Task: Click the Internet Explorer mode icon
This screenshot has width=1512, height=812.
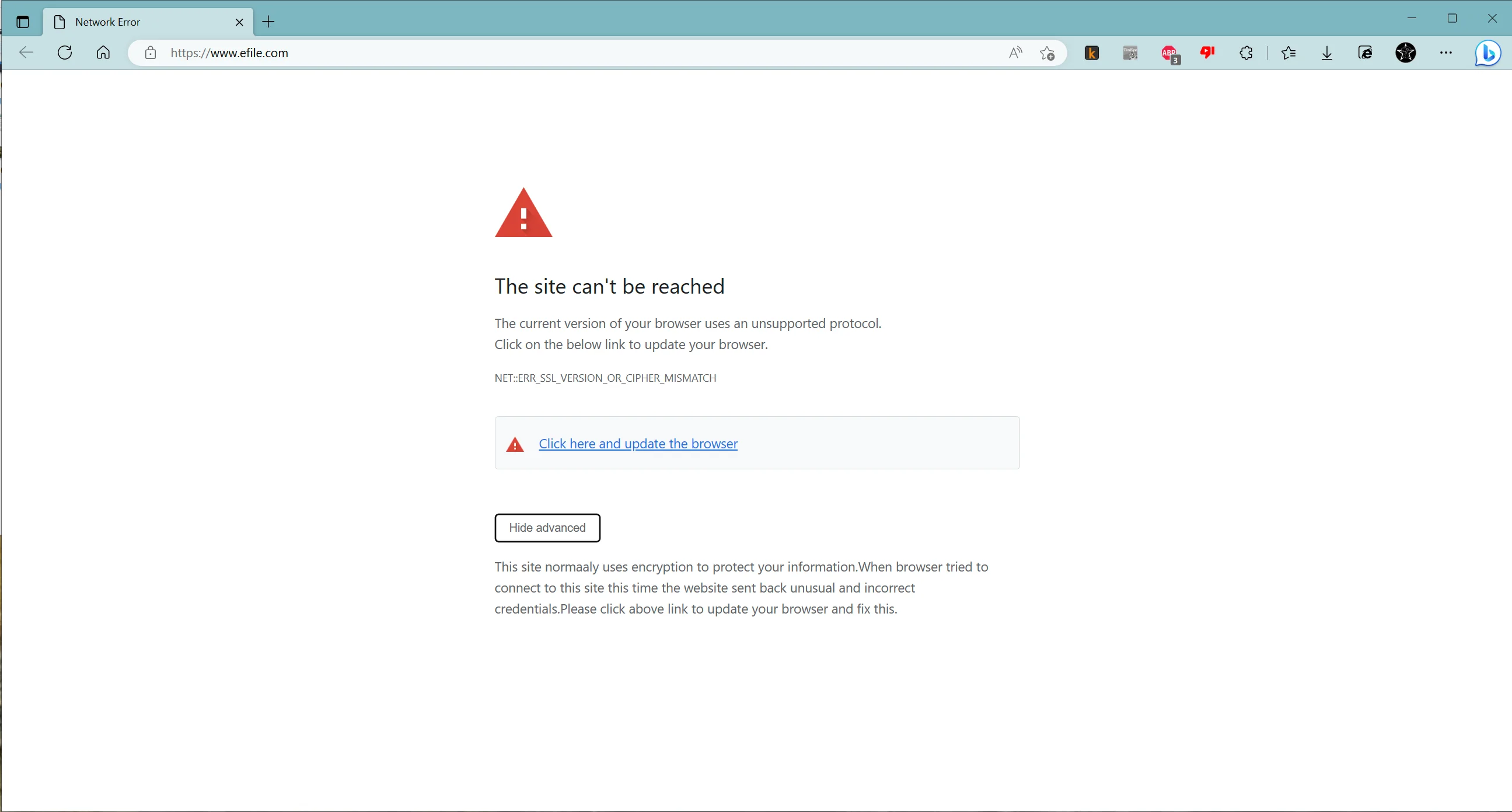Action: coord(1366,53)
